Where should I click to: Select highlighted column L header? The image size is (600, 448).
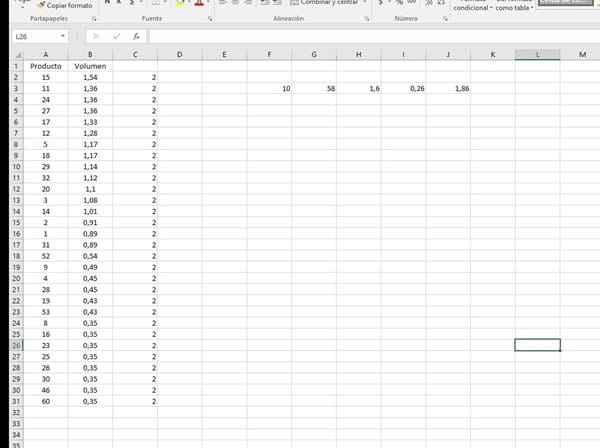click(x=538, y=55)
